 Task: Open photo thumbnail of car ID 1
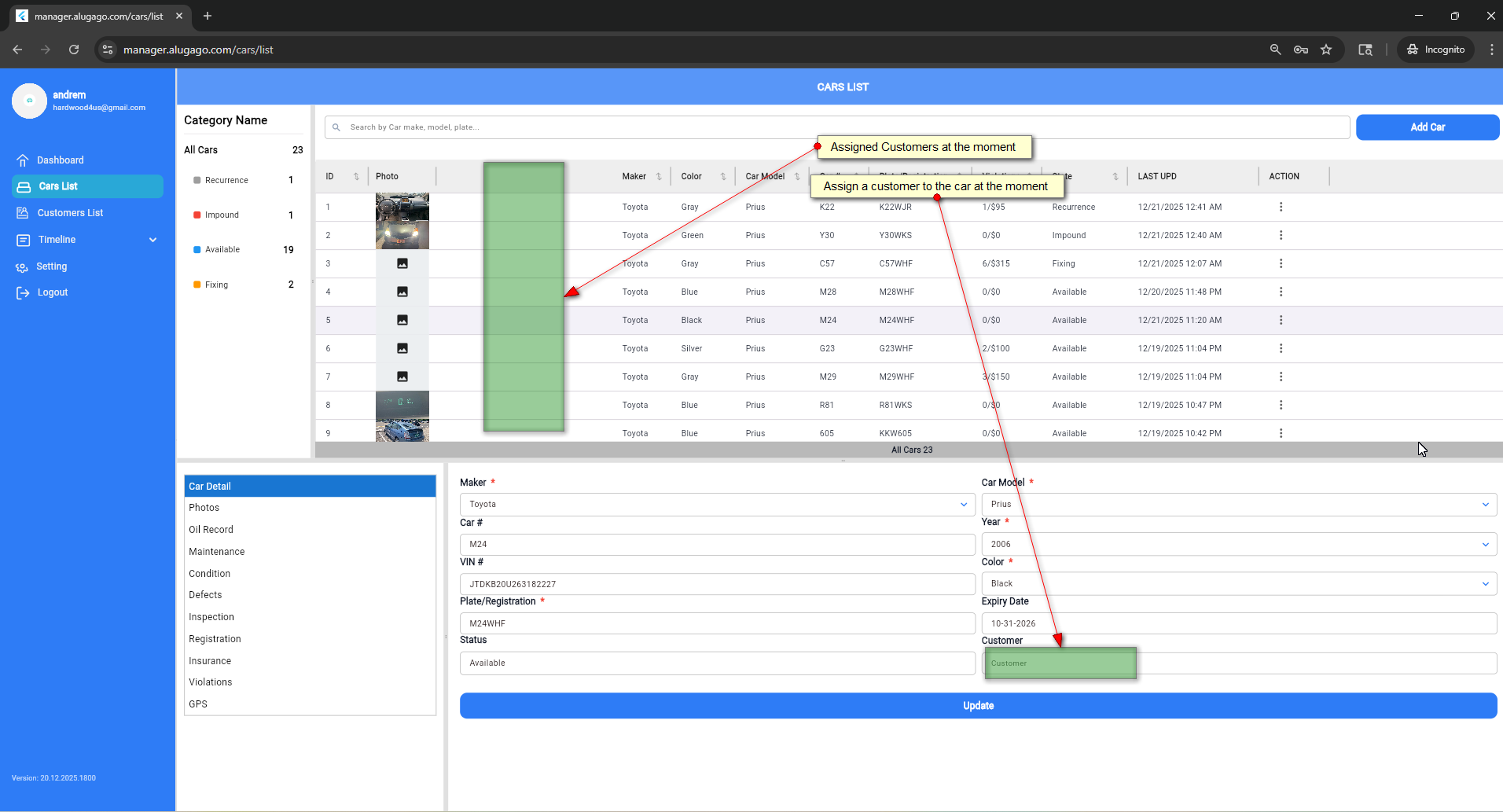click(402, 208)
